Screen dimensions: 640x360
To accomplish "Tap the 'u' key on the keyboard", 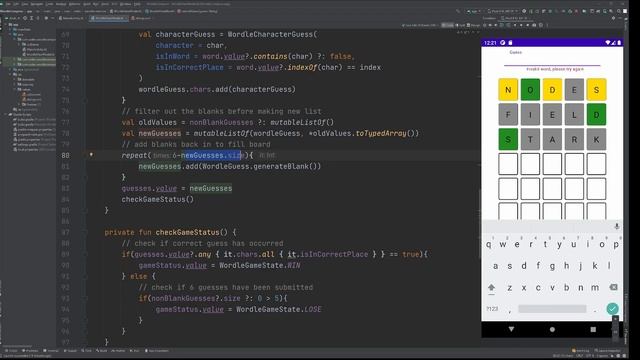I will (573, 244).
